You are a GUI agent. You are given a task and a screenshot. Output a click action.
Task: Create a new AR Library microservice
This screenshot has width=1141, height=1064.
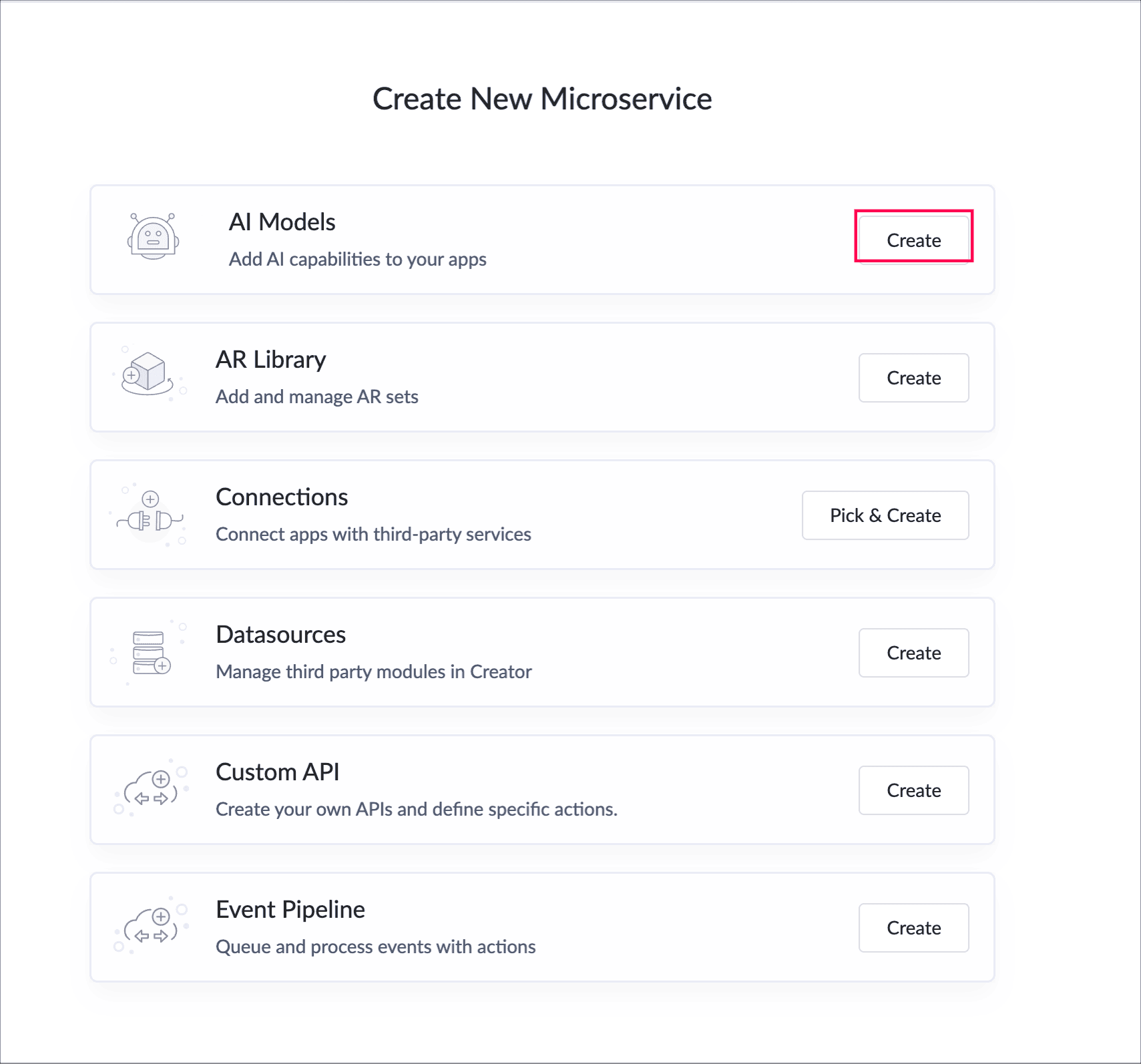click(x=913, y=378)
